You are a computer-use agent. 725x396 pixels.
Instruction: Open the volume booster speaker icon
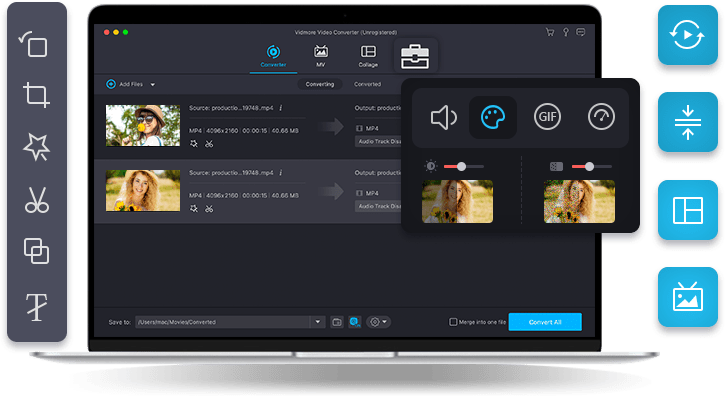pyautogui.click(x=443, y=117)
